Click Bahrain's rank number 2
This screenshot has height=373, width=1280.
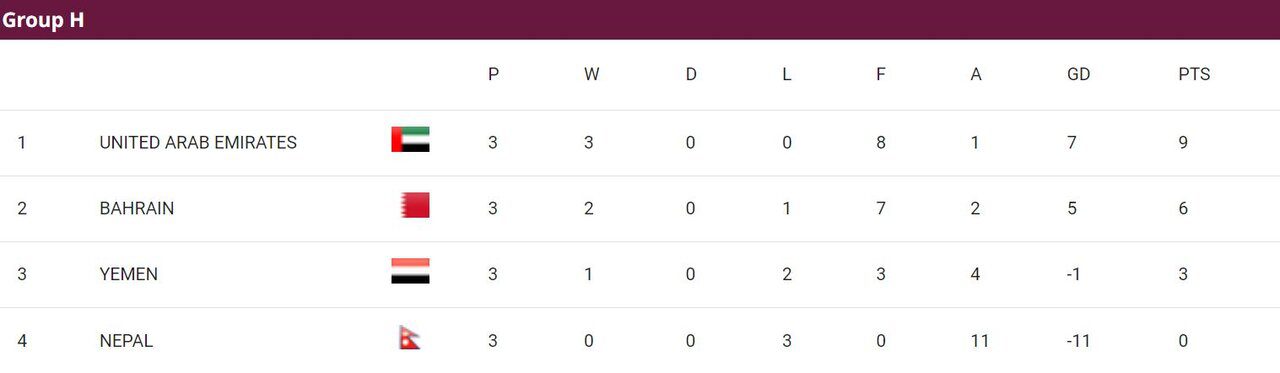(22, 209)
